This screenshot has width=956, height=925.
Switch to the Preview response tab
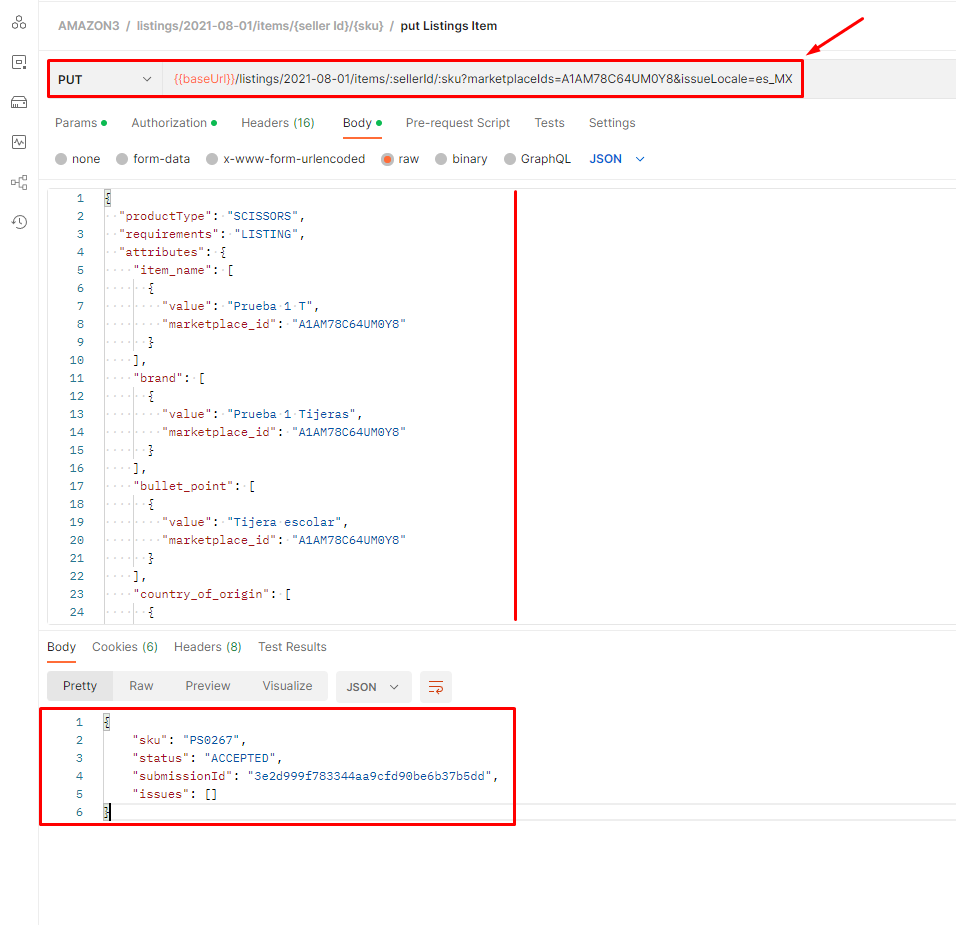click(207, 686)
